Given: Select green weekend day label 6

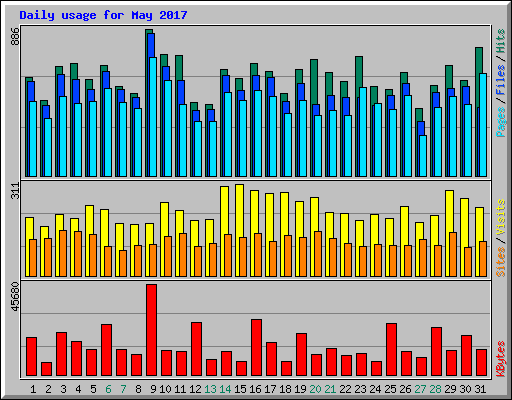Looking at the screenshot, I should pos(108,389).
